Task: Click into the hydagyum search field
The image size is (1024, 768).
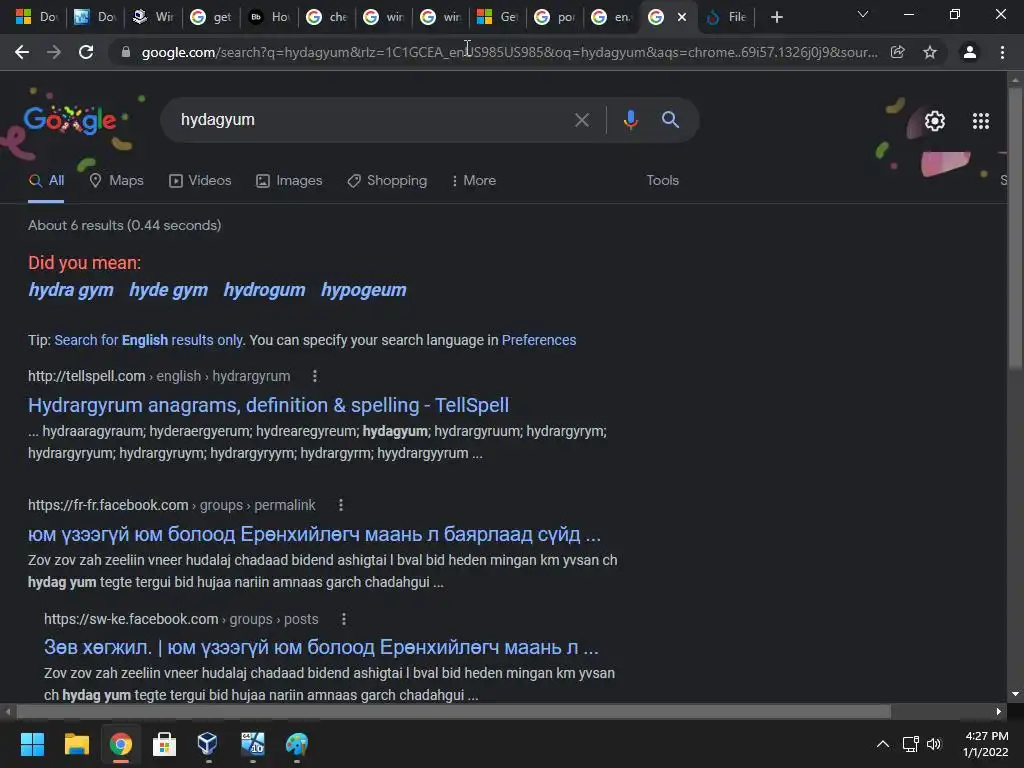Action: 372,120
